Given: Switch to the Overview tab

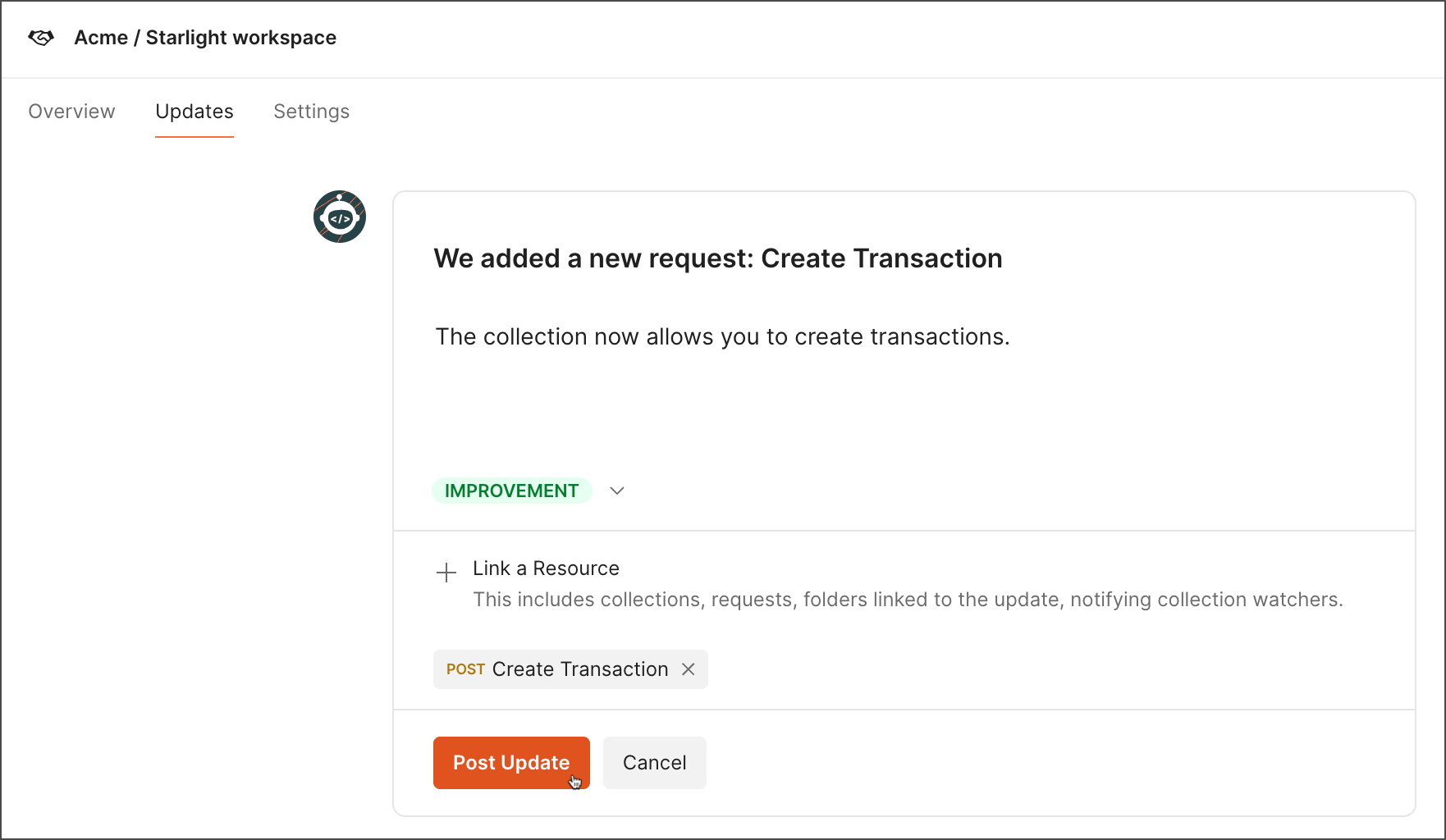Looking at the screenshot, I should [x=71, y=111].
